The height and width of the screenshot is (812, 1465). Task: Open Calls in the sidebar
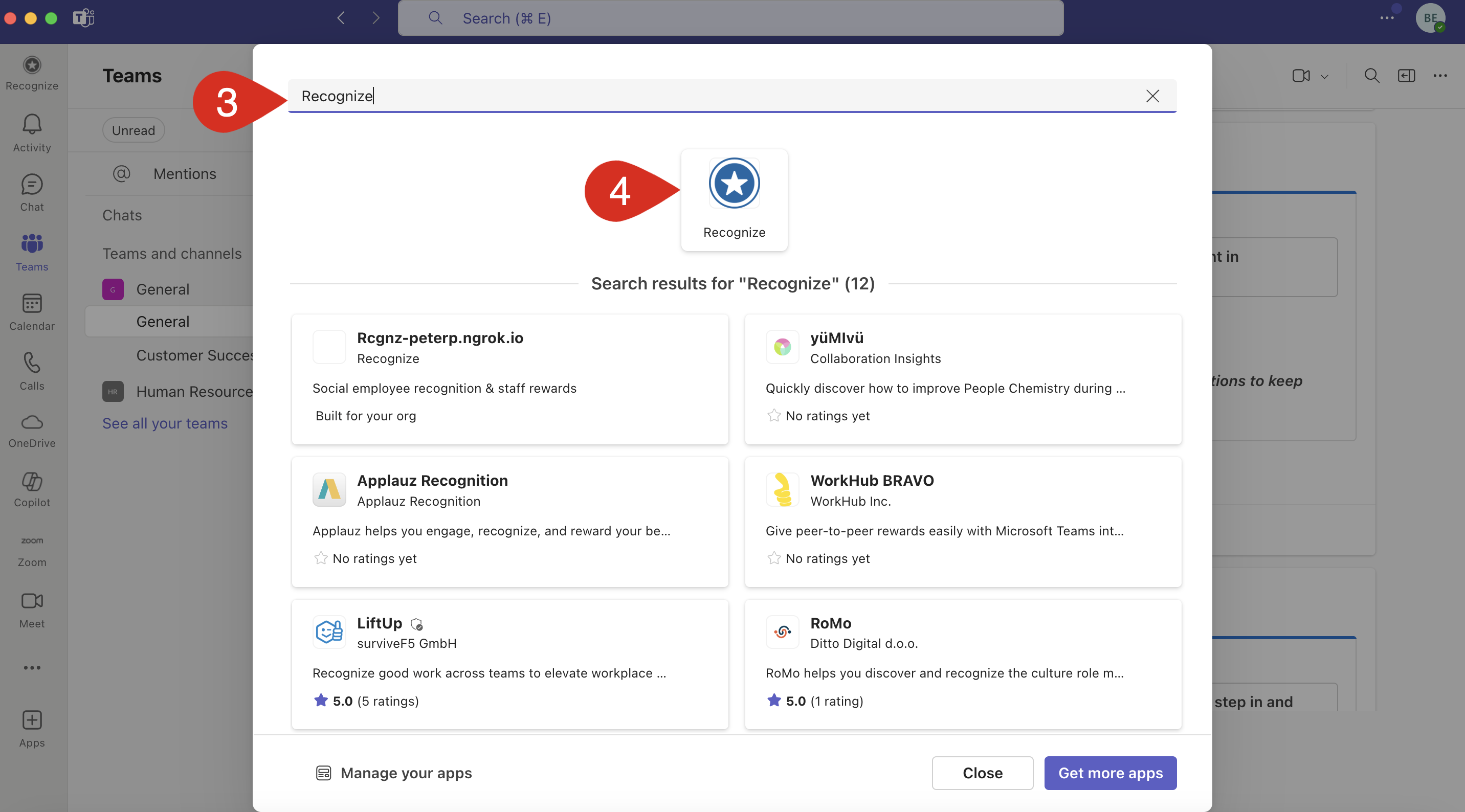[32, 371]
